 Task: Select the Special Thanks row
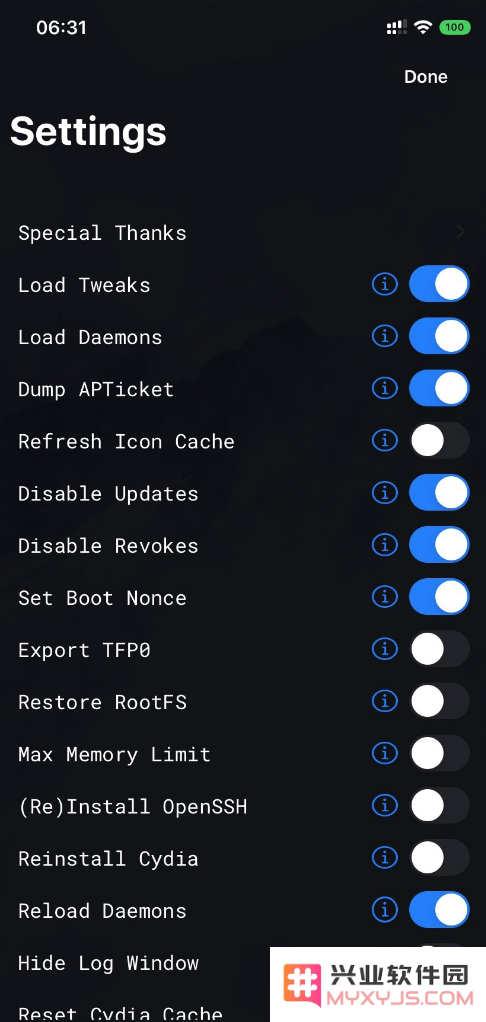coord(243,233)
